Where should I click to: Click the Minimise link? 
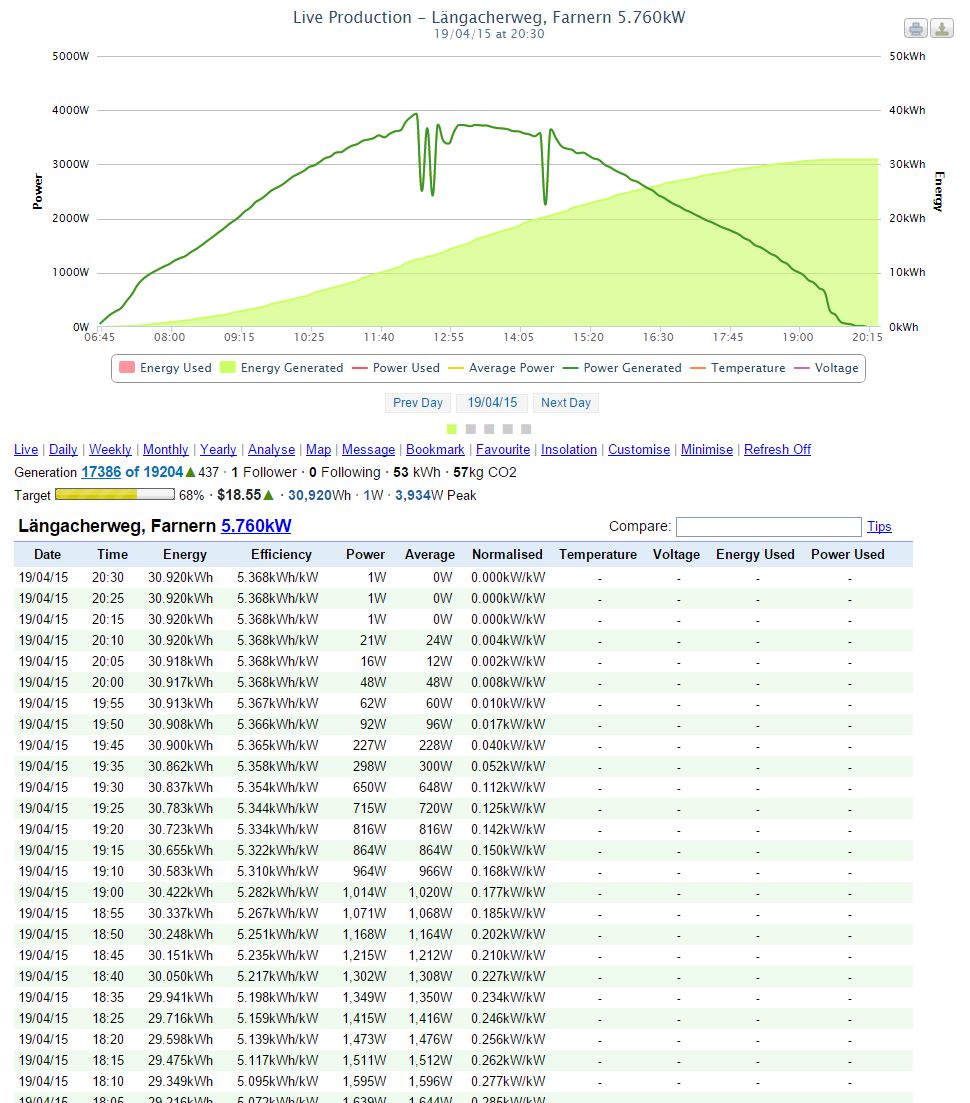coord(707,450)
